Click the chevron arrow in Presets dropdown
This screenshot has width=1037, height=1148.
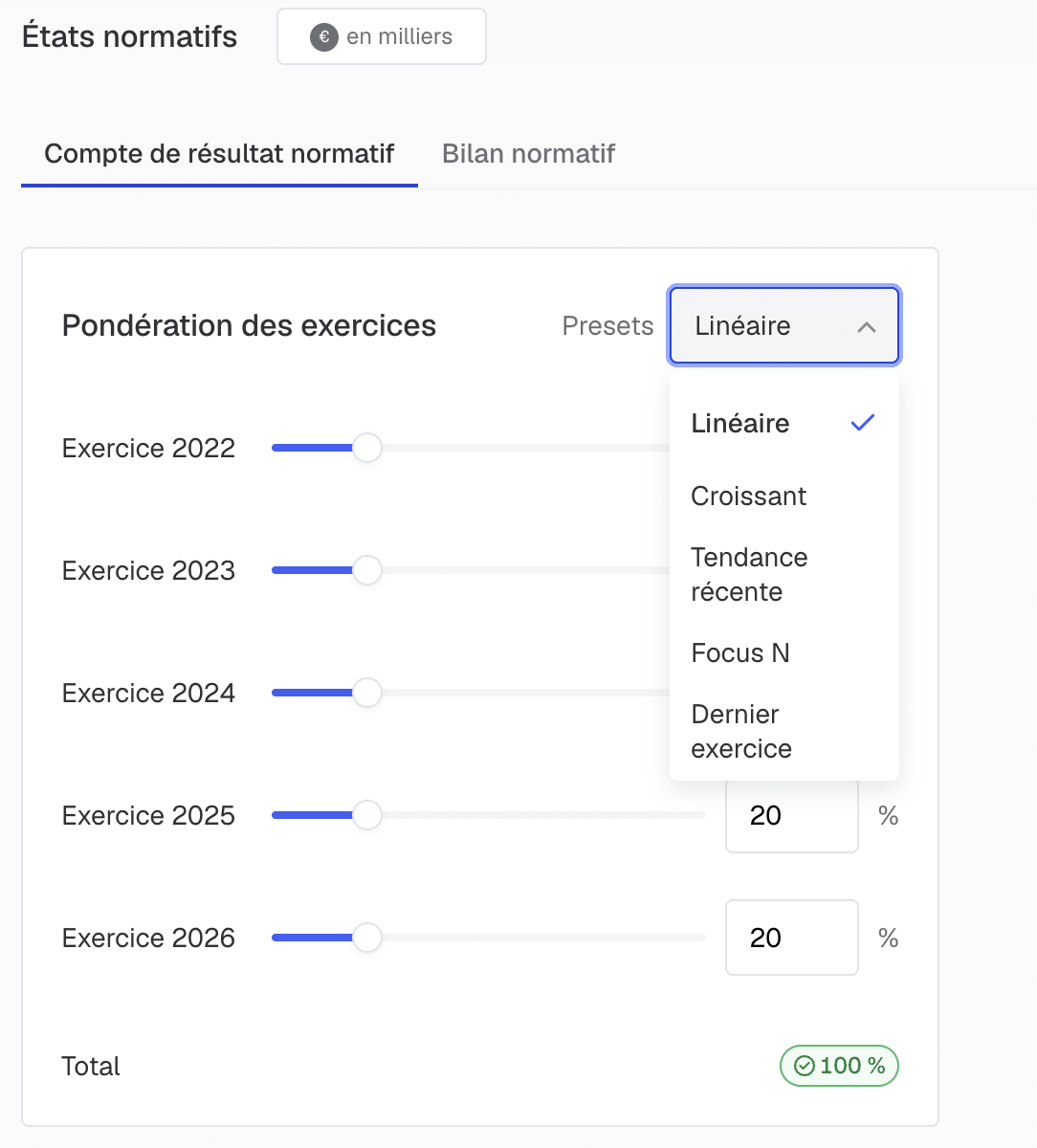tap(867, 326)
